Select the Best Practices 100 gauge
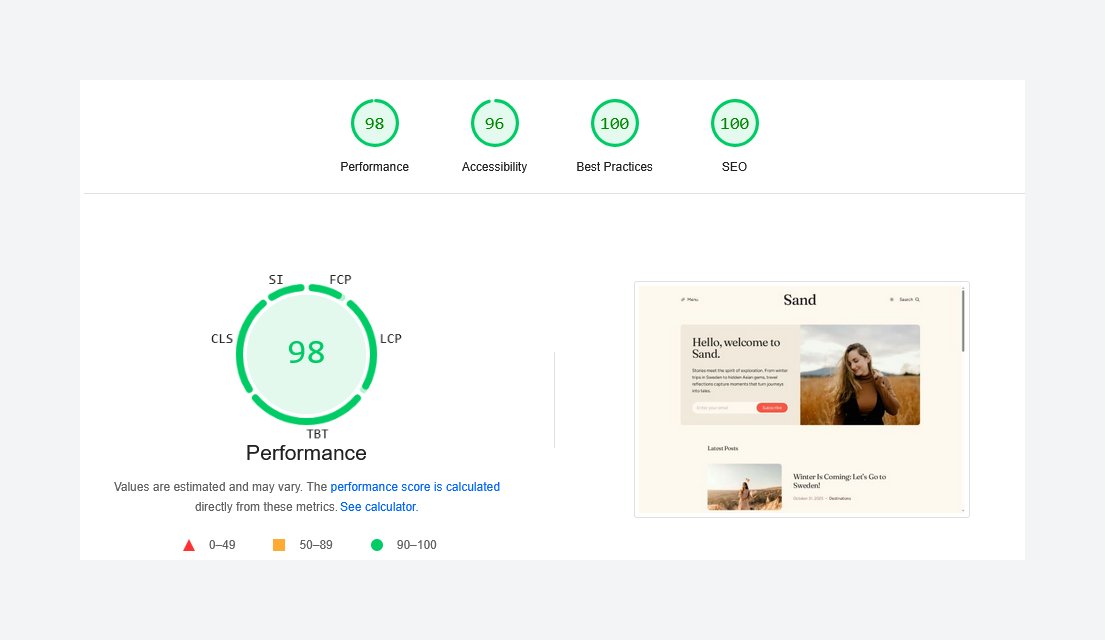Screen dimensions: 1105x640 tap(614, 122)
